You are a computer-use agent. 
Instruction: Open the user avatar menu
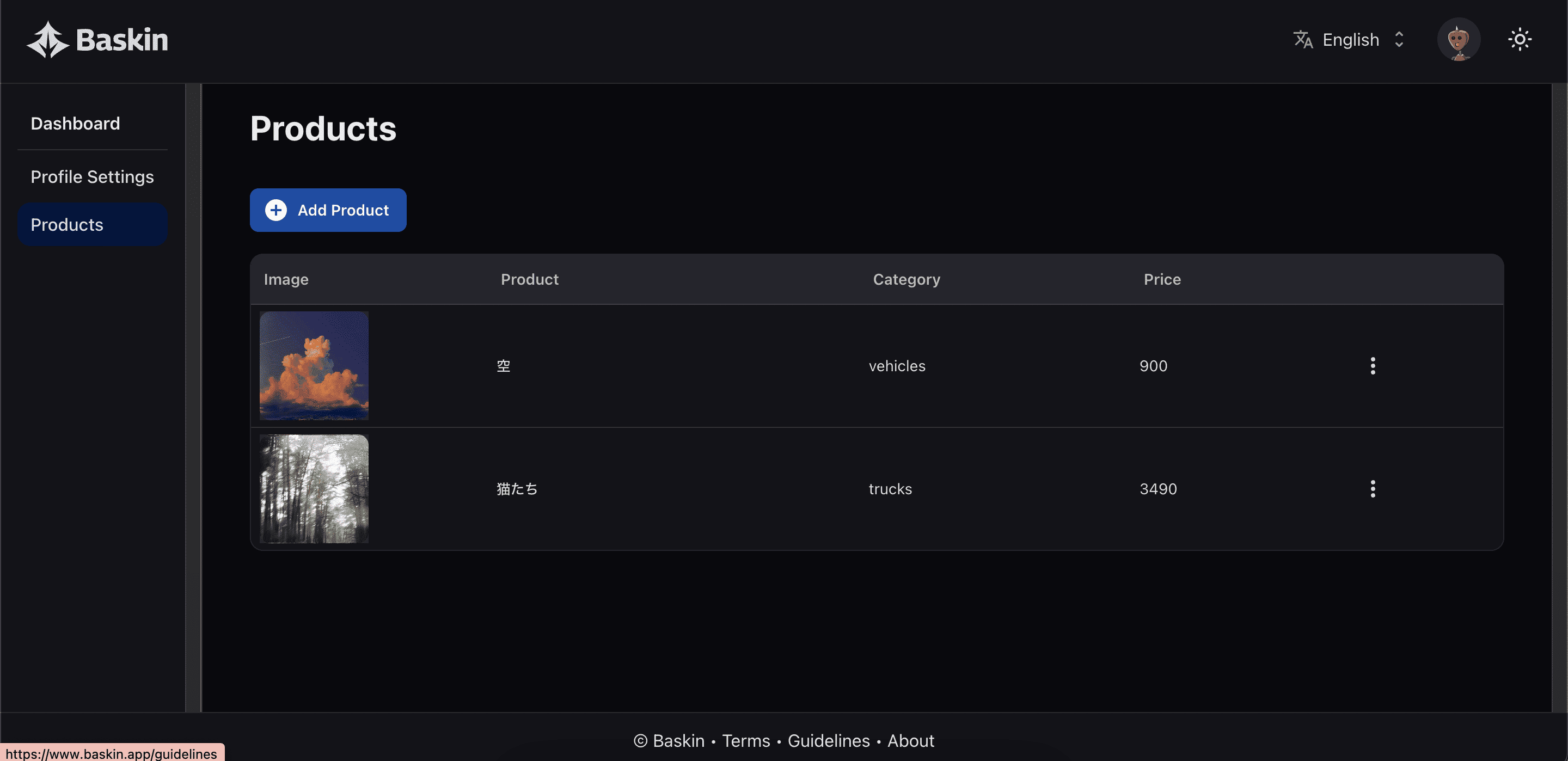[1459, 40]
